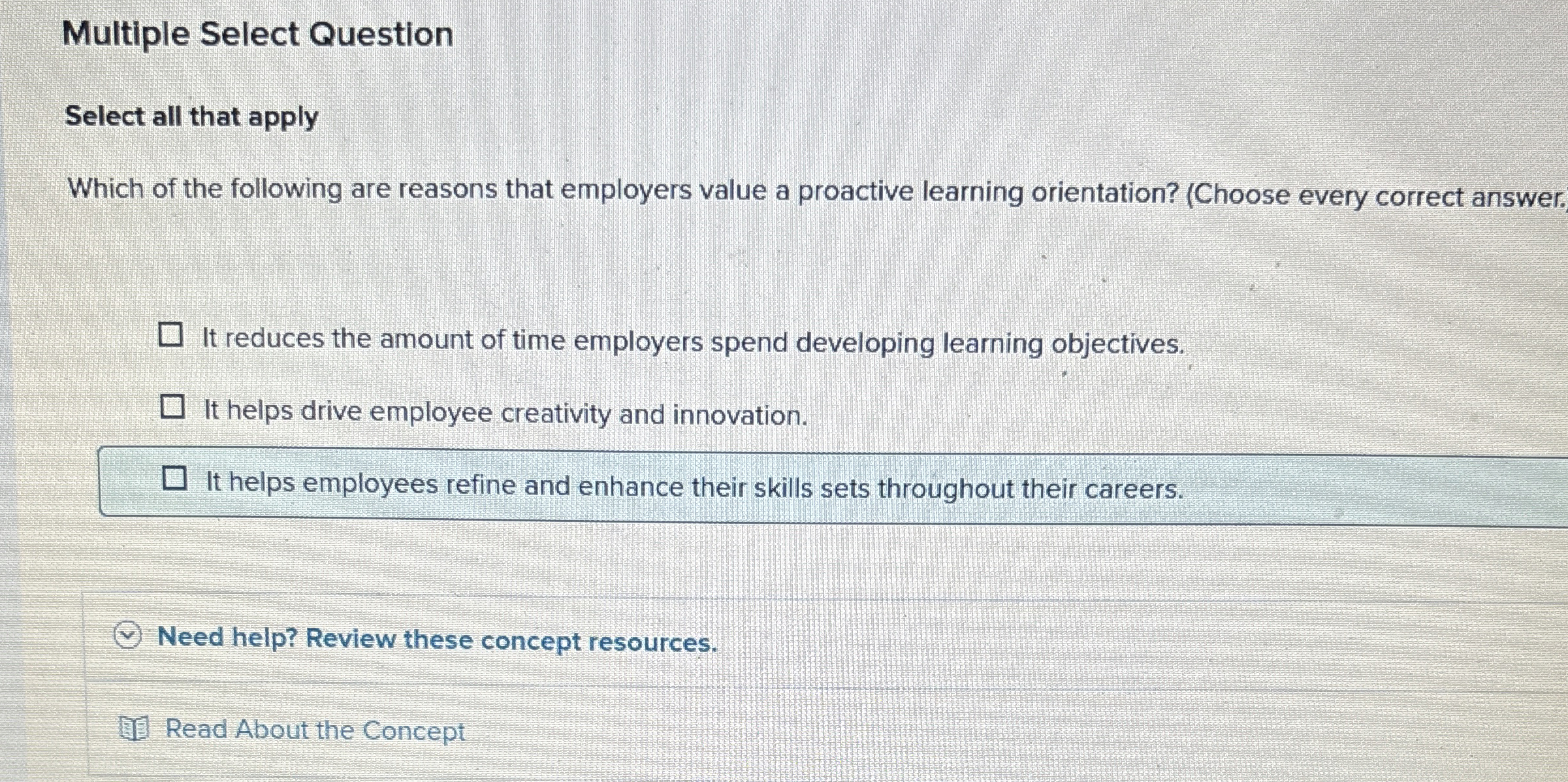Select the Multiple Select Question heading

259,34
